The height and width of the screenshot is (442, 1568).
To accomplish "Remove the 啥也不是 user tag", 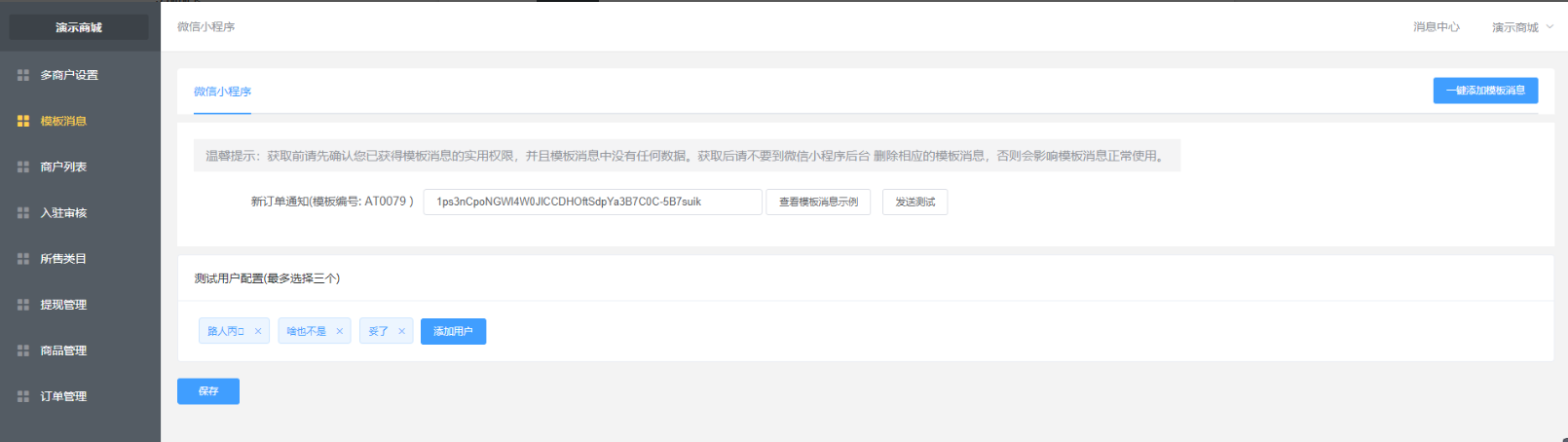I will click(340, 331).
